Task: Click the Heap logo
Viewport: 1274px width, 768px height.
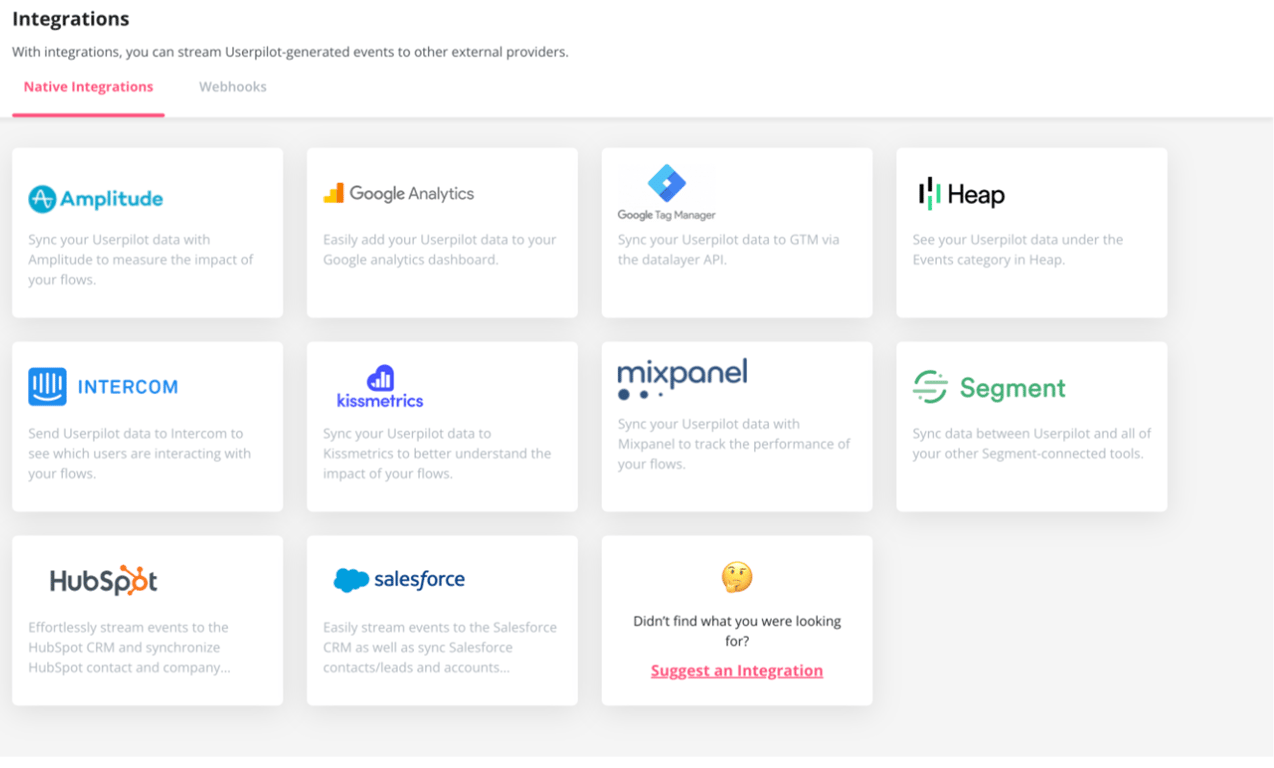Action: (961, 194)
